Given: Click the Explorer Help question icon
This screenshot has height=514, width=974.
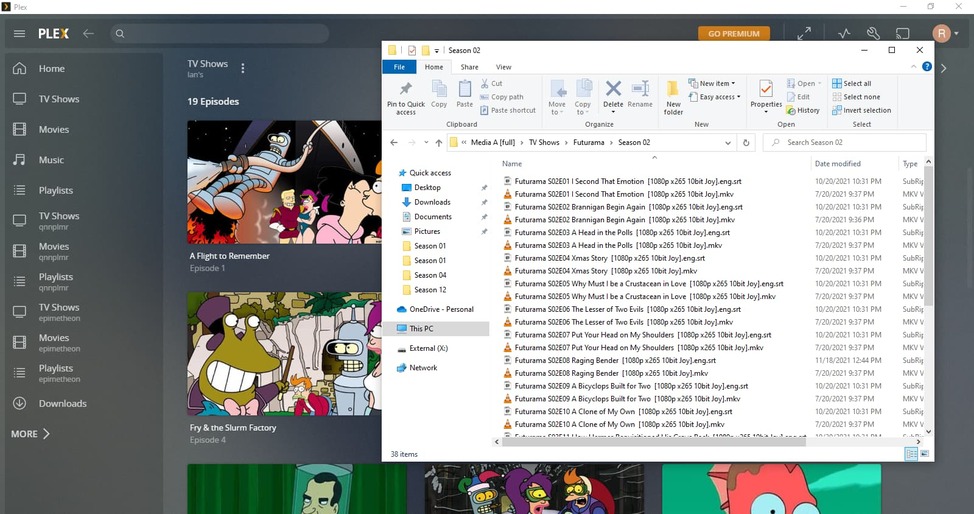Looking at the screenshot, I should click(927, 67).
